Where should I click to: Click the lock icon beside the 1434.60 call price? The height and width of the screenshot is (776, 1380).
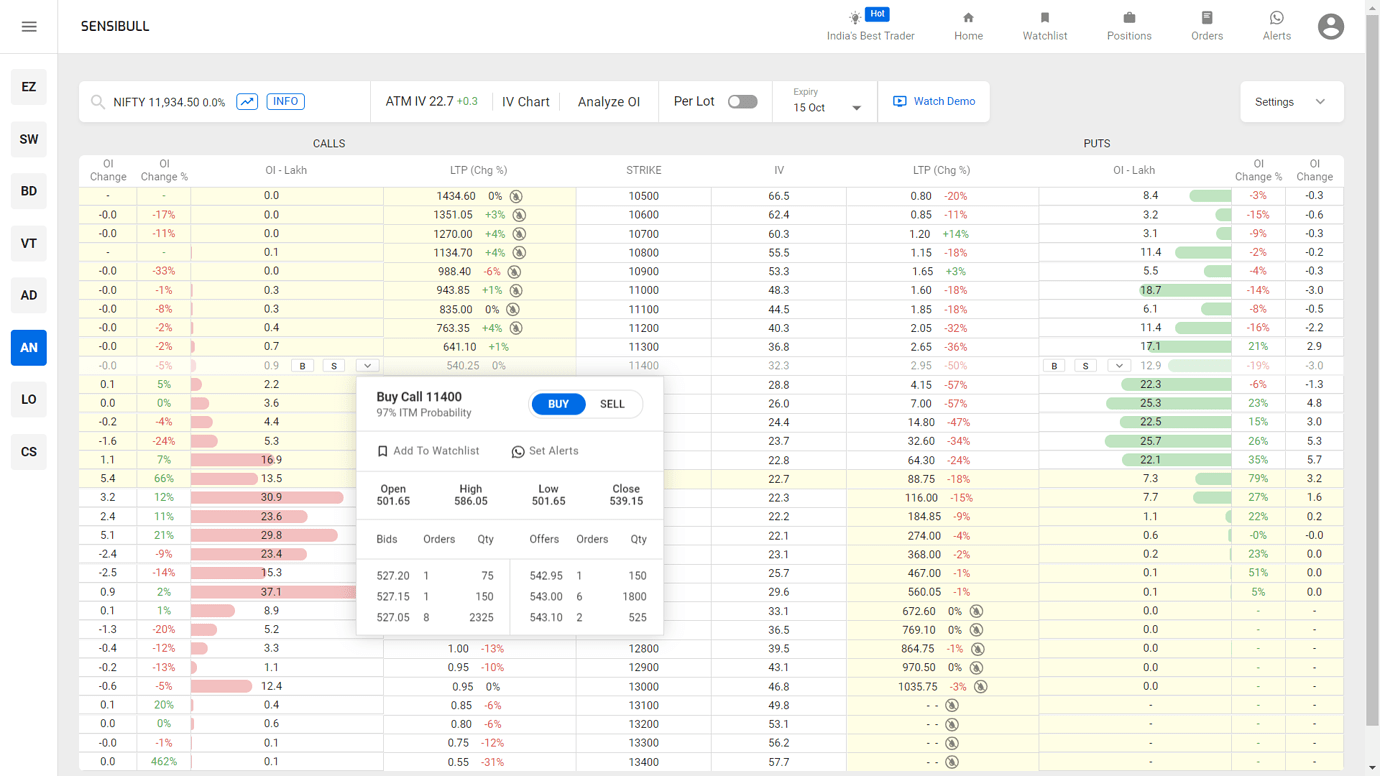(514, 196)
